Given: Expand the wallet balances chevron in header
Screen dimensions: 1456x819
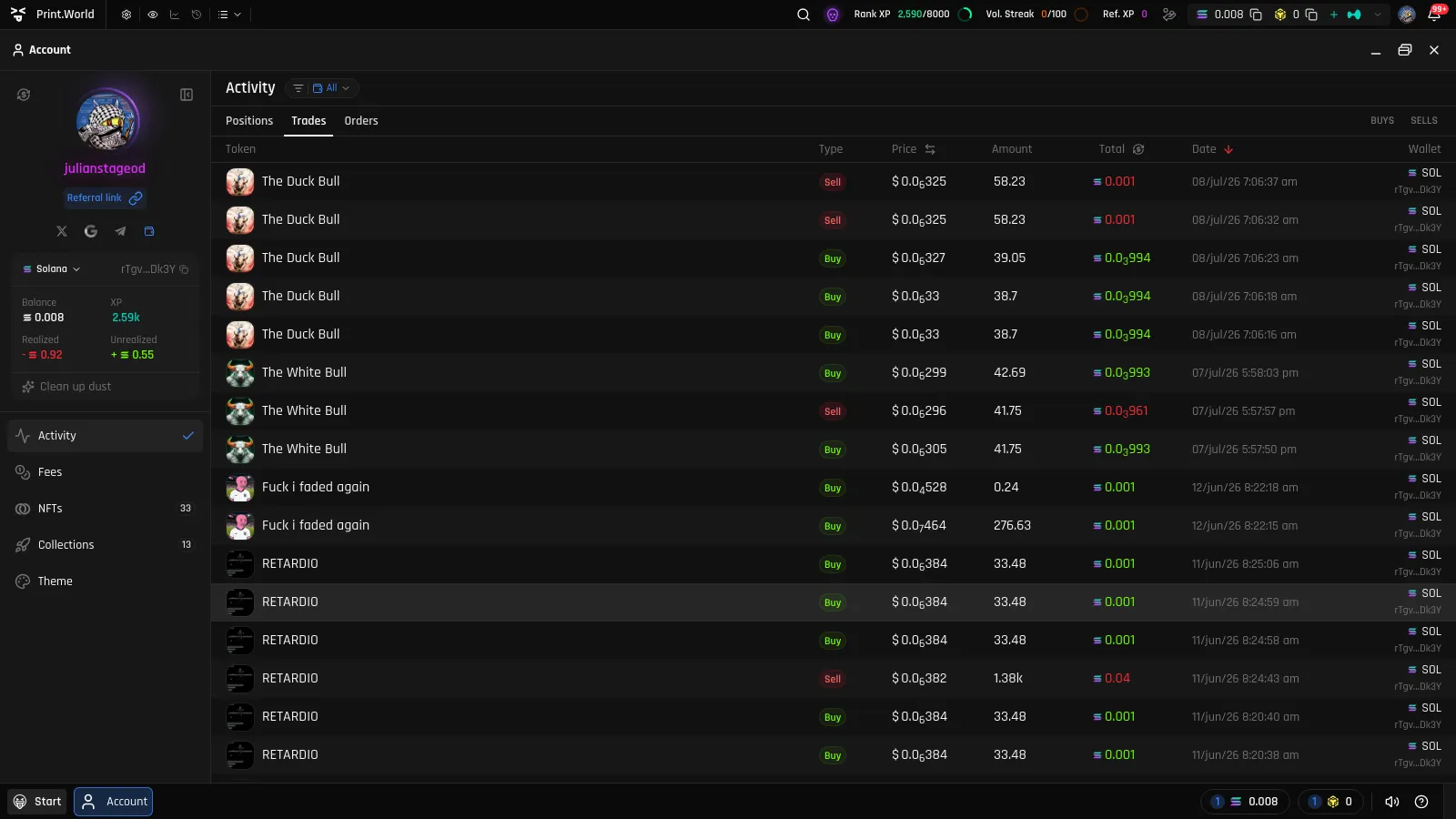Looking at the screenshot, I should [x=1378, y=15].
